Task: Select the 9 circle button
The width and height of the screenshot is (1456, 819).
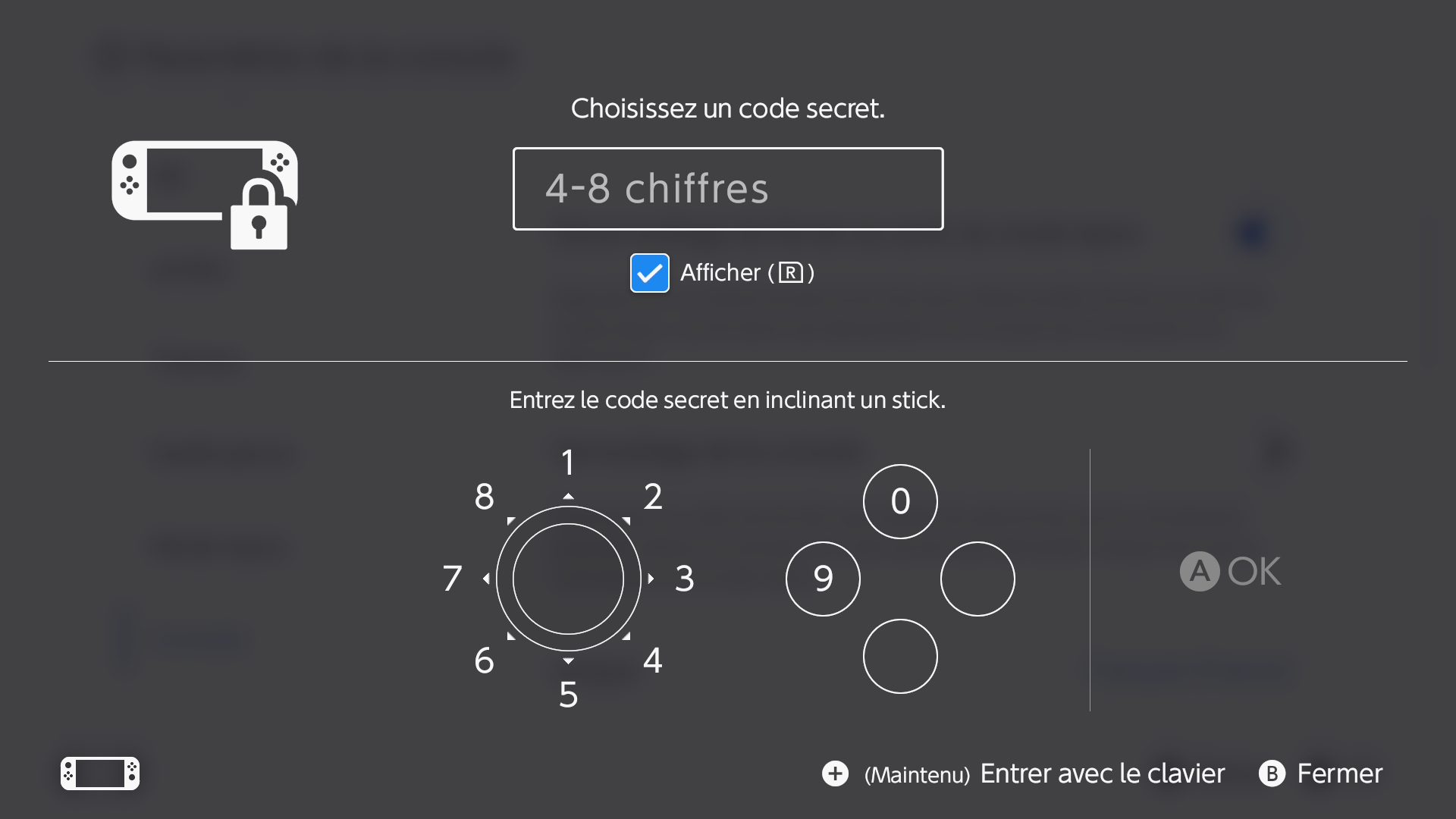Action: [823, 579]
